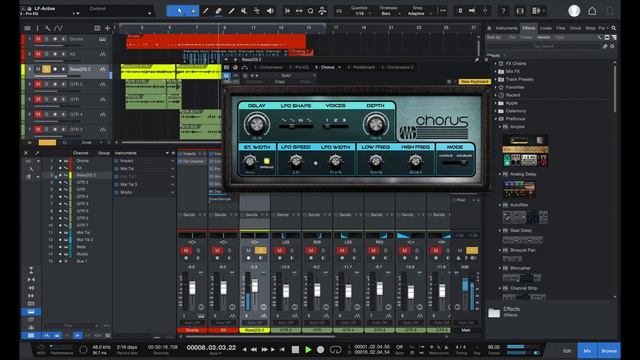Open the browser search magnifier icon

pos(613,28)
